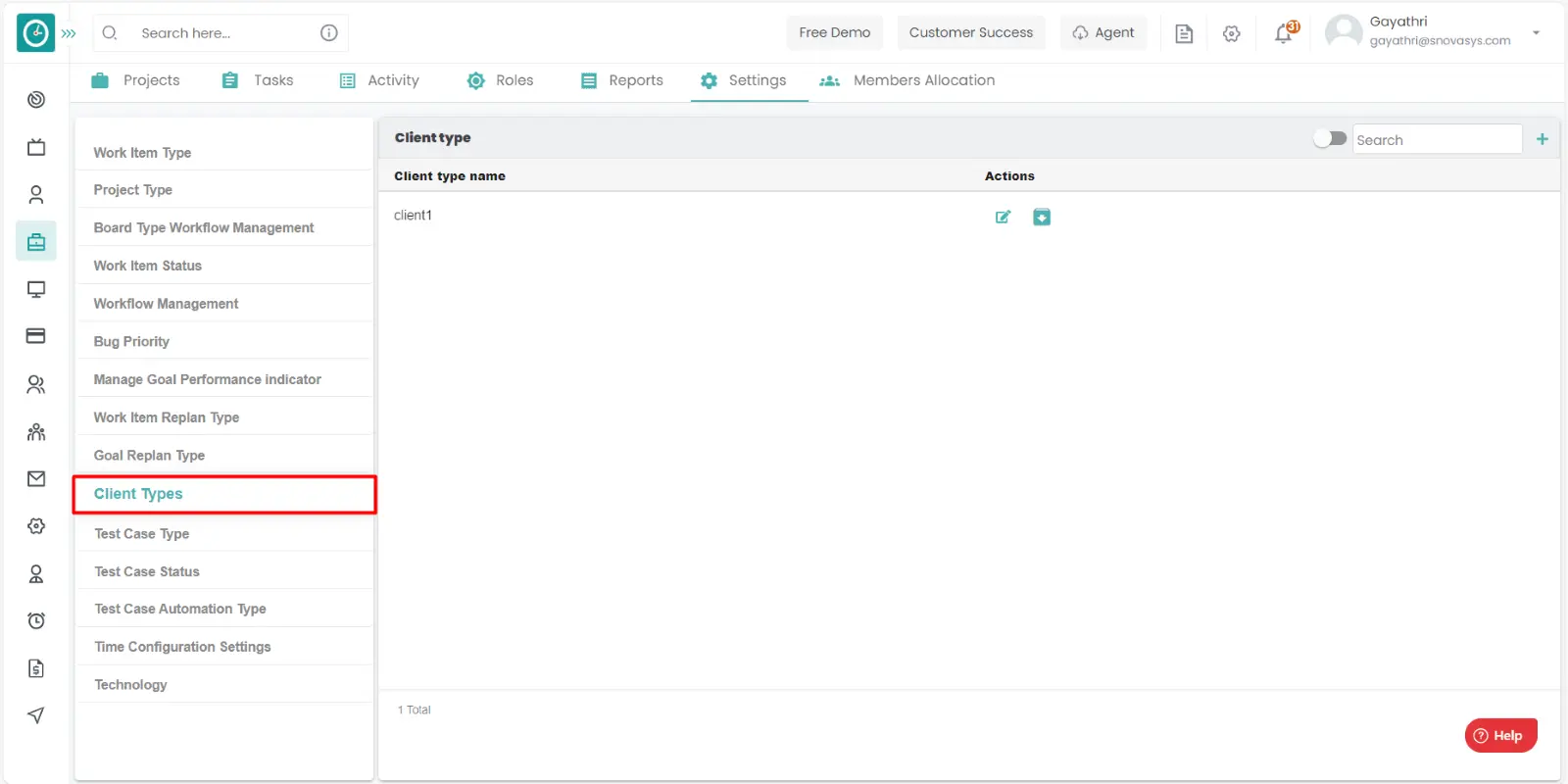Viewport: 1568px width, 784px height.
Task: Toggle the archived switch in Client type
Action: point(1330,139)
